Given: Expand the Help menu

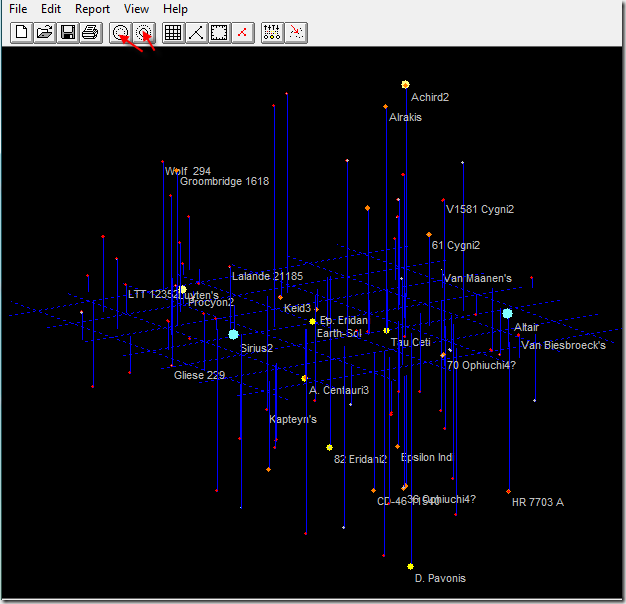Looking at the screenshot, I should 175,9.
